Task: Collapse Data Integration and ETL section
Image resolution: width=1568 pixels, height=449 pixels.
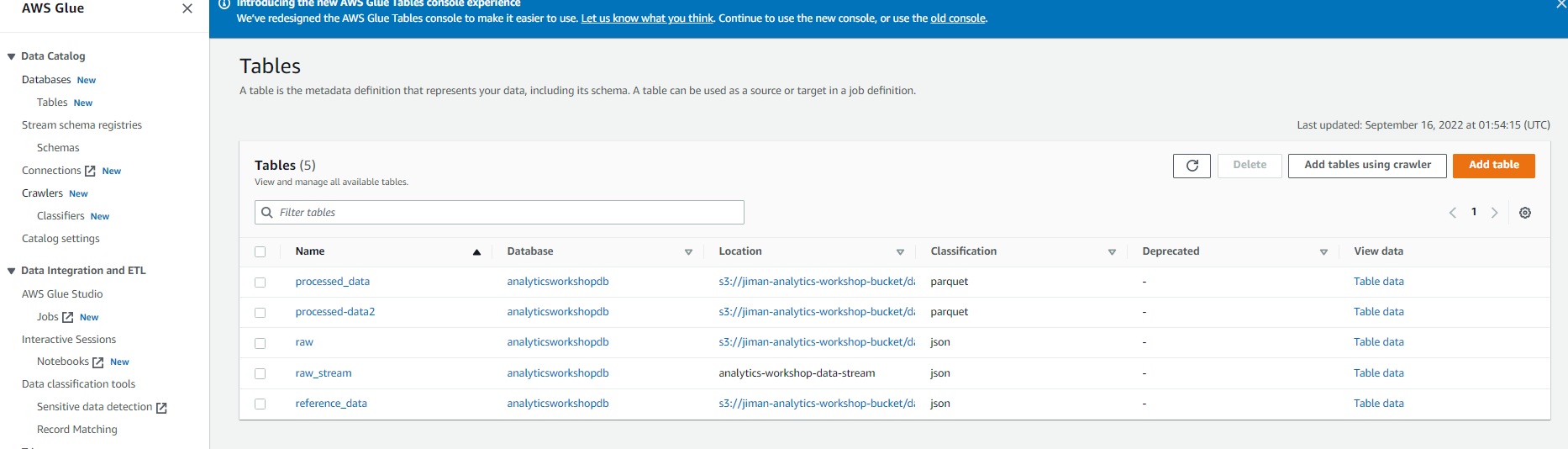Action: click(x=11, y=271)
